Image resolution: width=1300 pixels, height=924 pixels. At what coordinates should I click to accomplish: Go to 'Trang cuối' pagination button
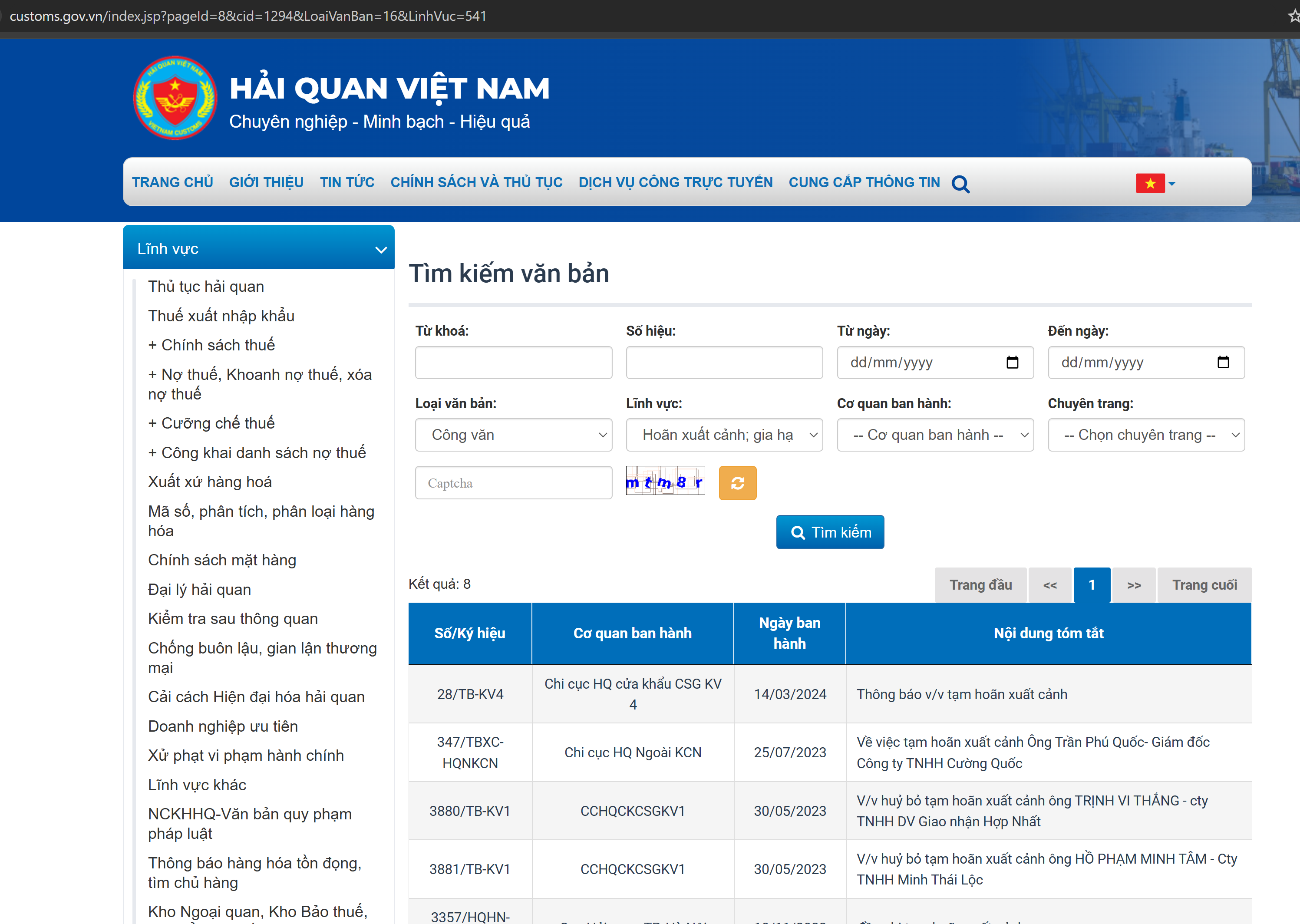click(1204, 585)
